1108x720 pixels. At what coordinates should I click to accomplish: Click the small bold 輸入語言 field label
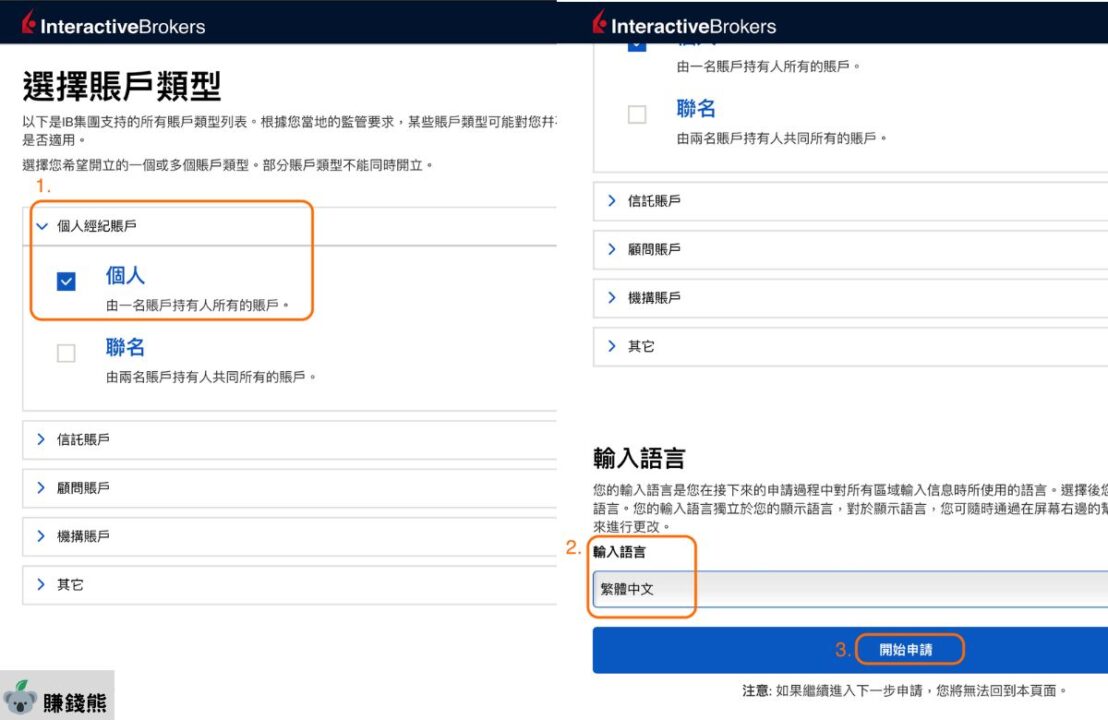pos(619,552)
